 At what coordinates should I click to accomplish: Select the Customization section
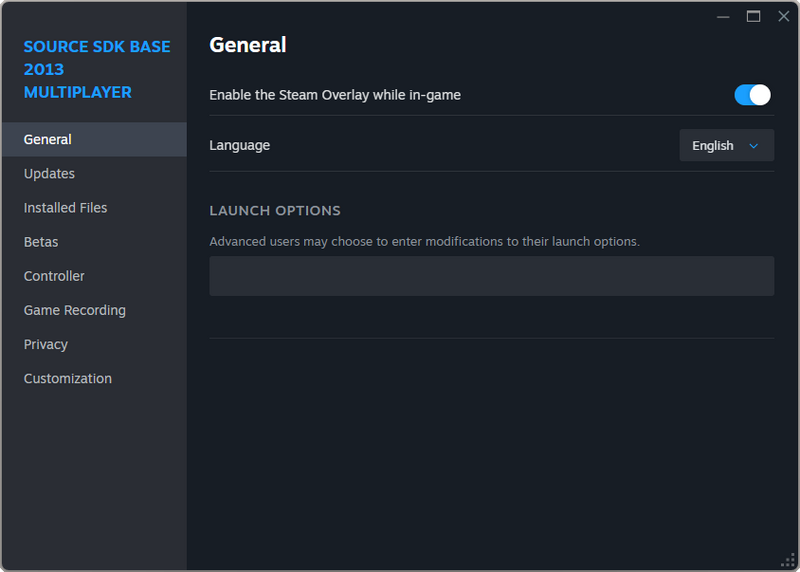coord(94,379)
